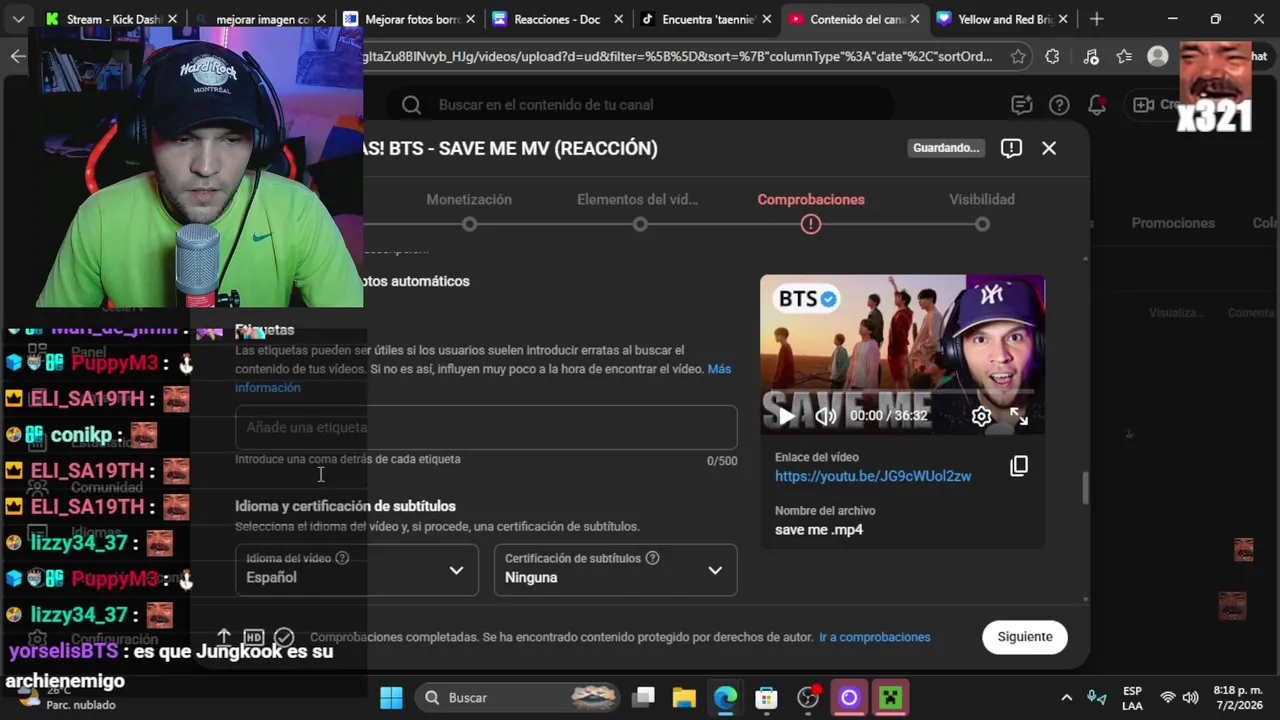Viewport: 1280px width, 720px height.
Task: Open the taskbar clock showing 8:18 p. m.
Action: click(1238, 698)
